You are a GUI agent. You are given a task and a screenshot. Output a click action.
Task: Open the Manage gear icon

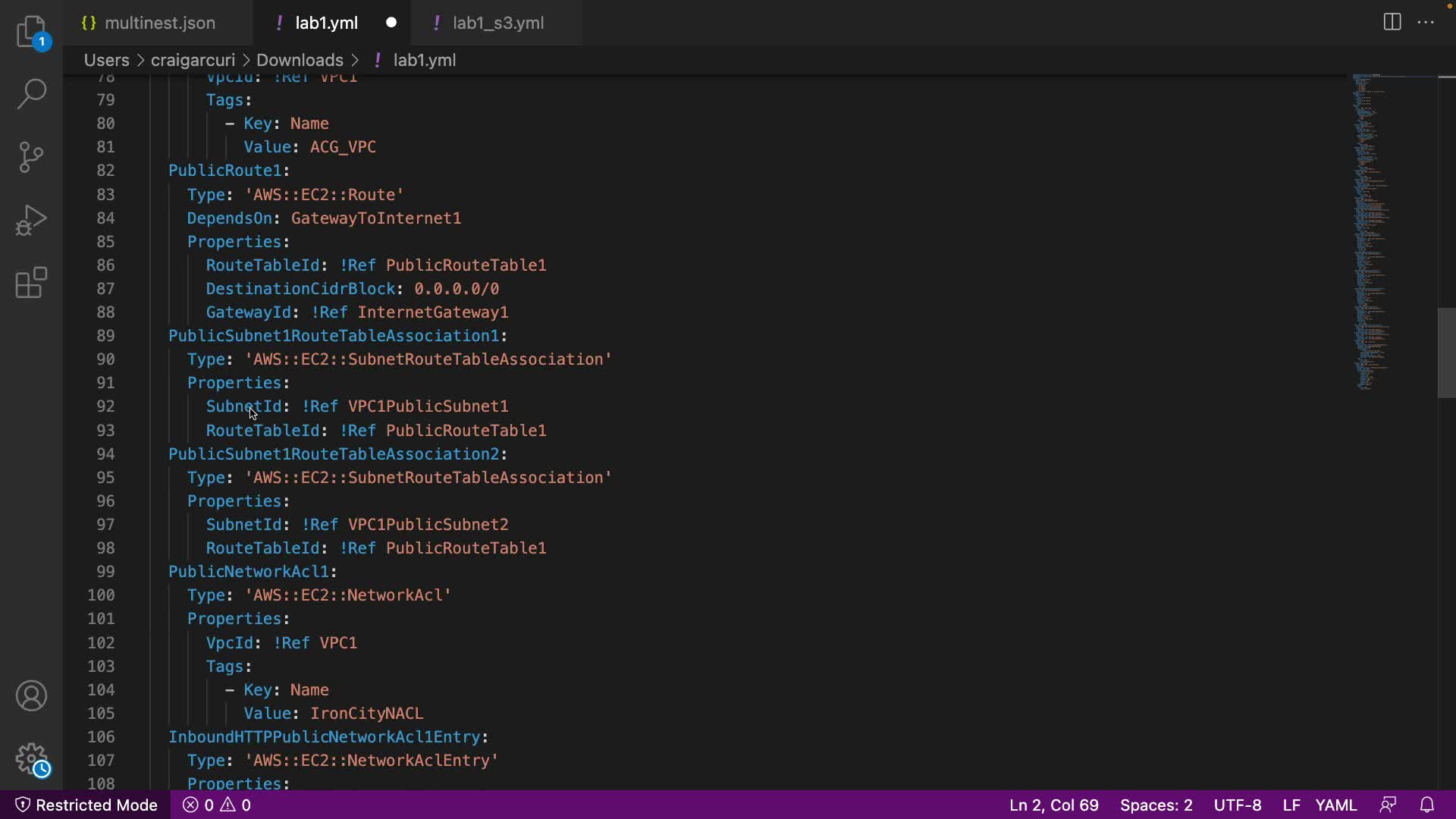[x=32, y=758]
